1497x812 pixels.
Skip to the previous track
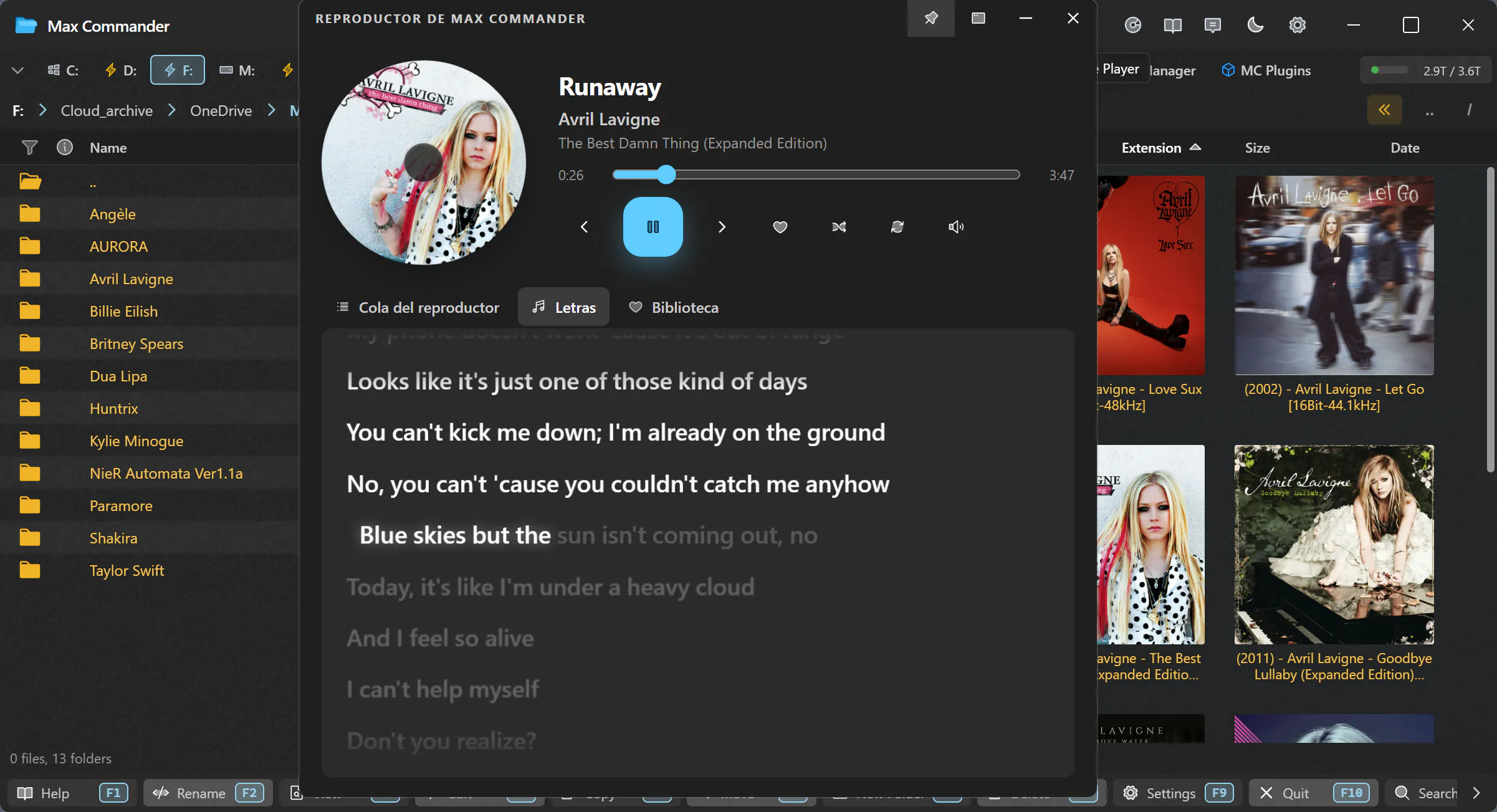[x=584, y=227]
